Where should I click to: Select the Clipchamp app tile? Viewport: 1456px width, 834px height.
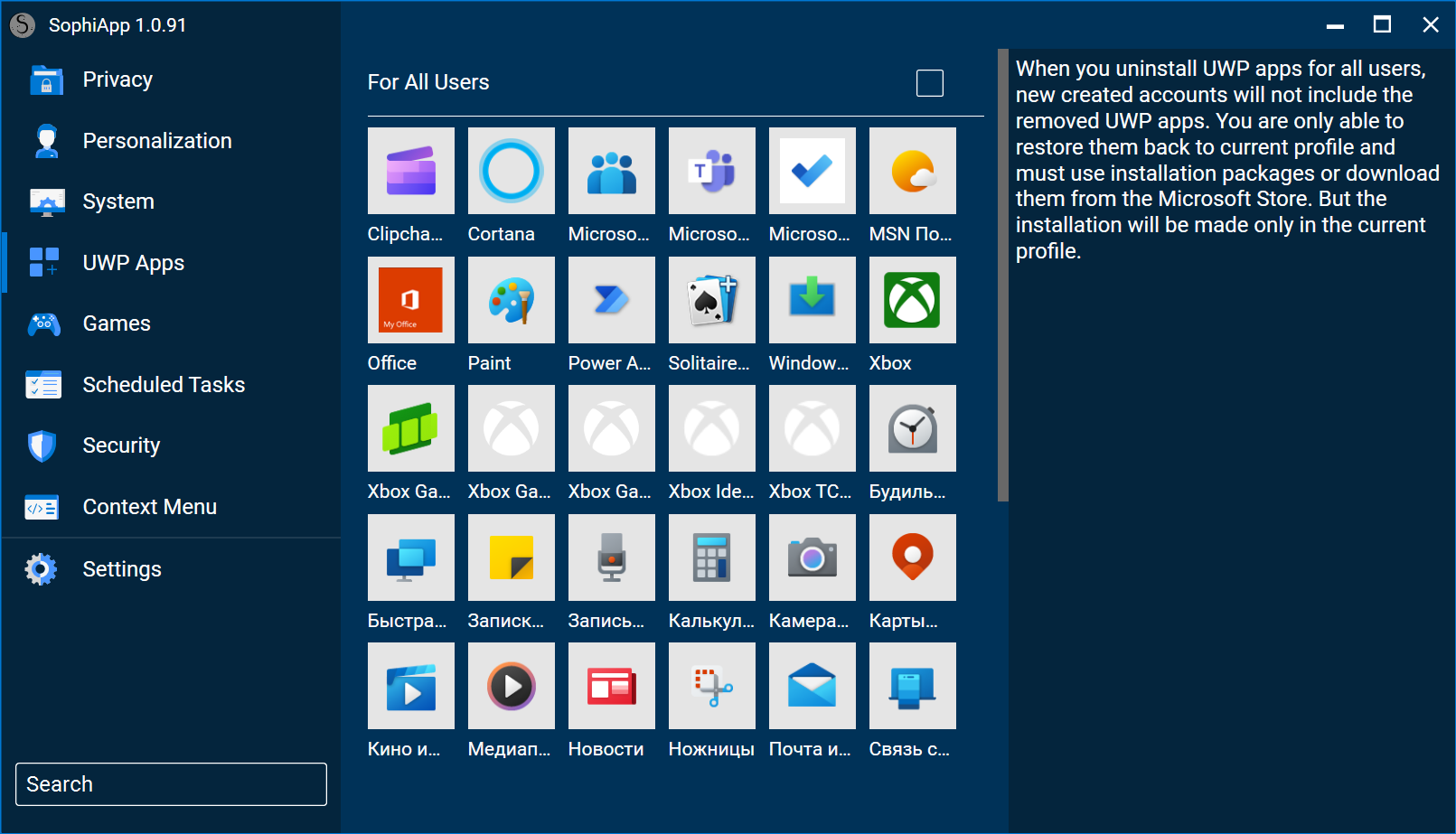[411, 171]
